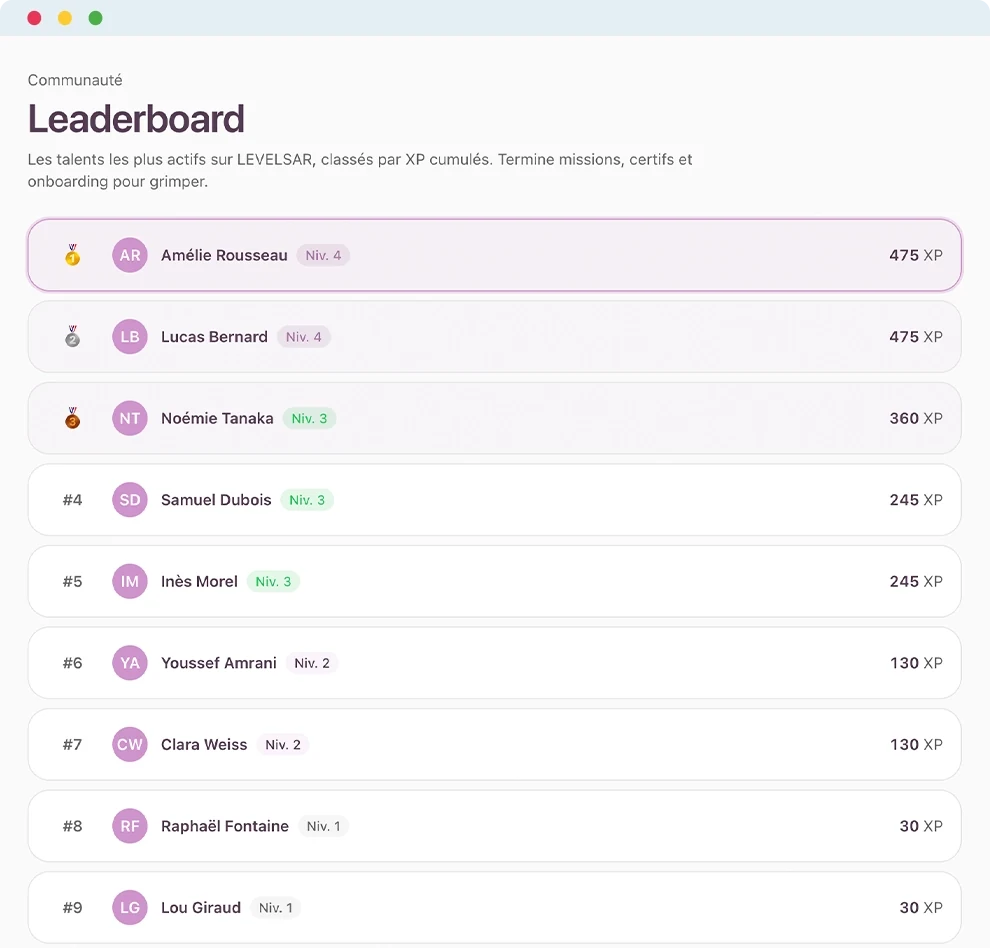Click the yellow minimize window button
Viewport: 990px width, 948px height.
65,18
